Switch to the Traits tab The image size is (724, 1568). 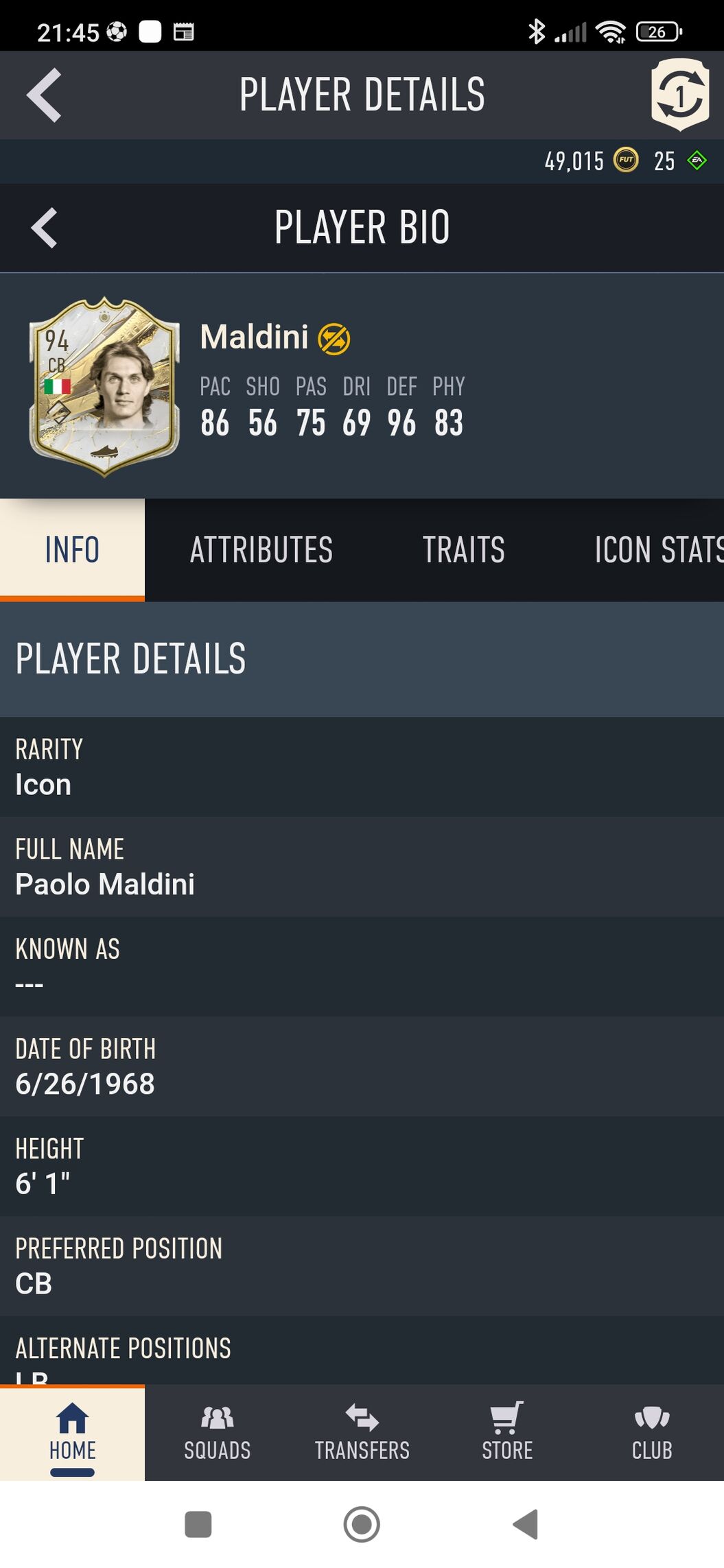(463, 550)
